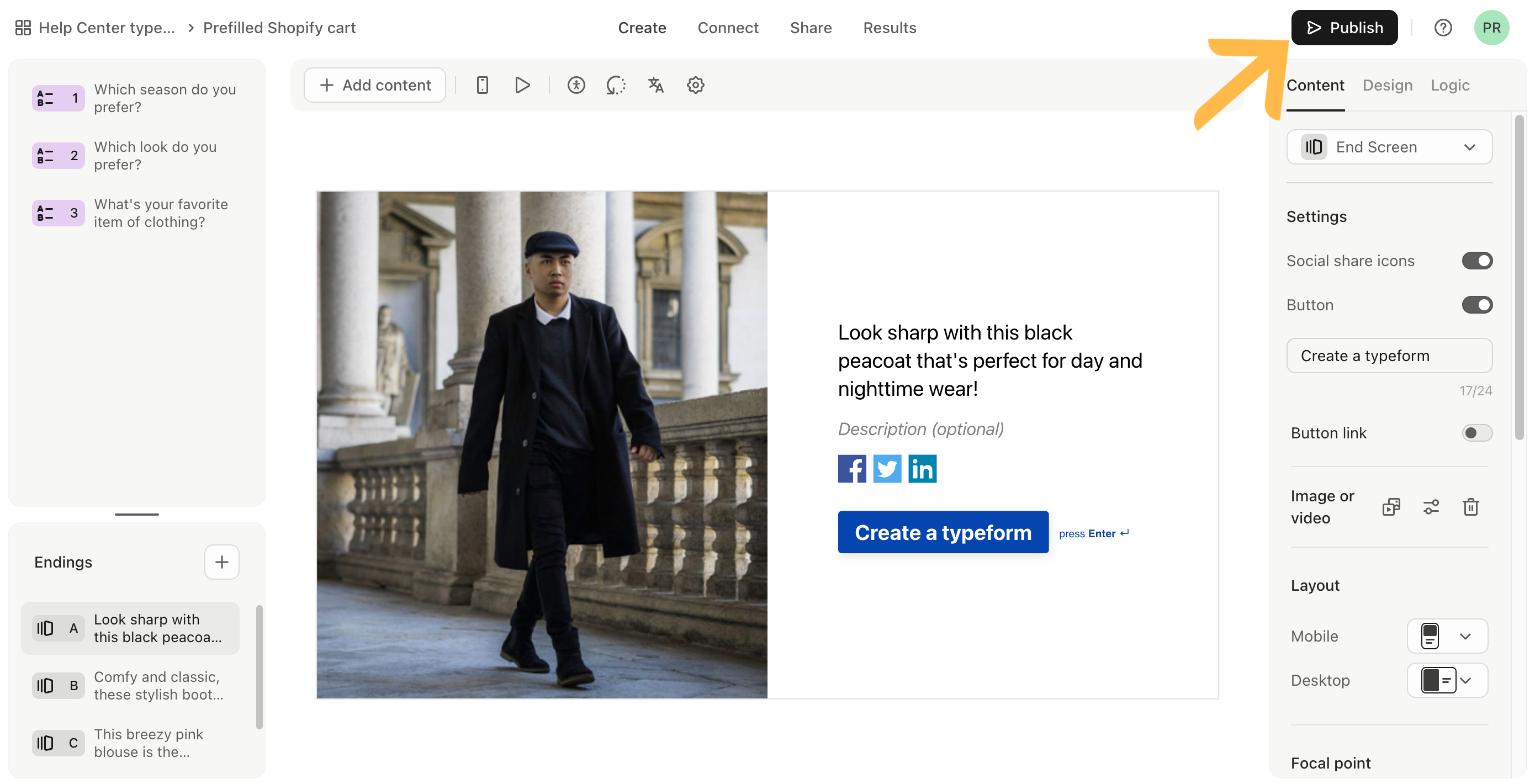Open Help Center type... breadcrumb link
This screenshot has width=1535, height=784.
pos(106,28)
